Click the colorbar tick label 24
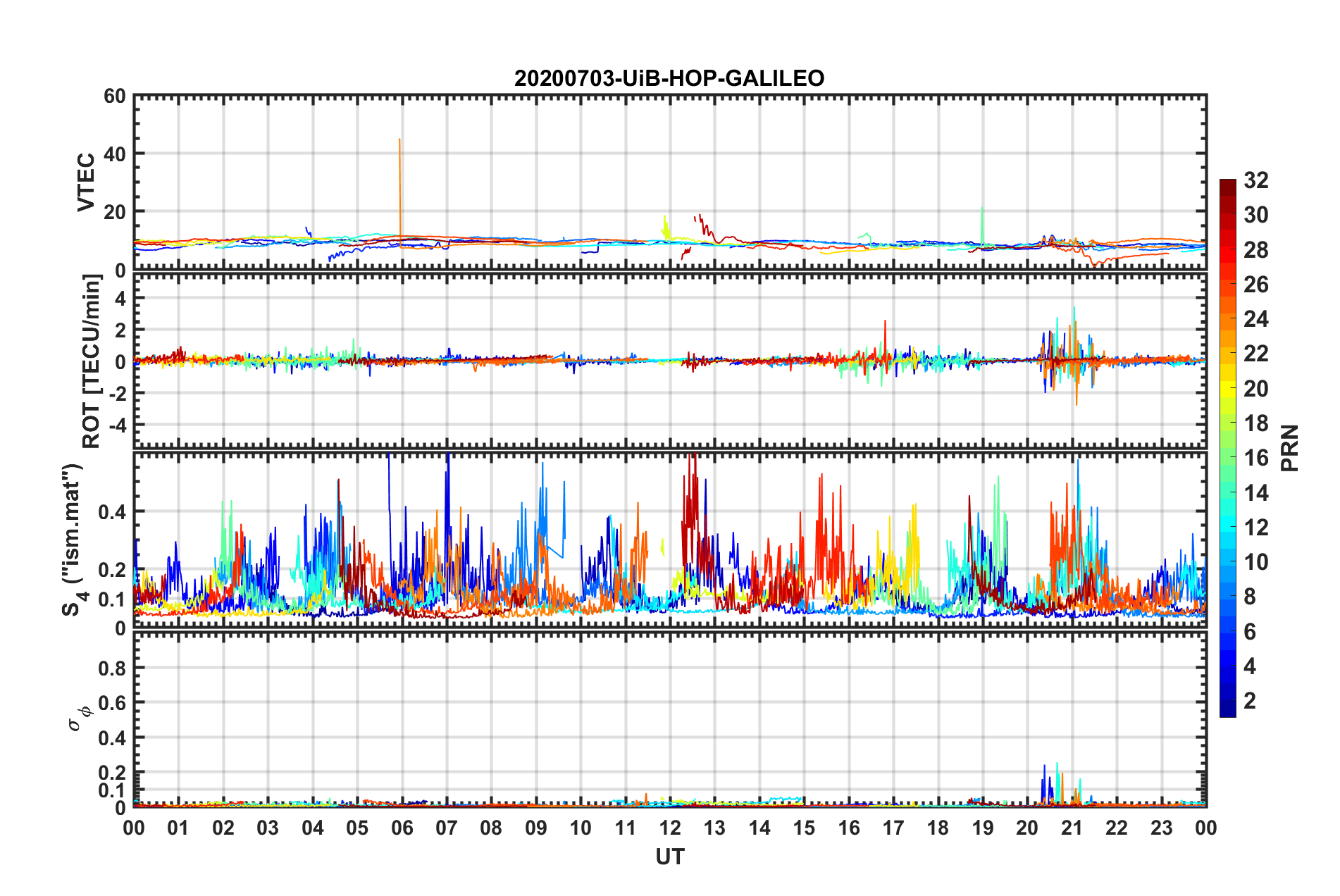1340x896 pixels. point(1255,319)
